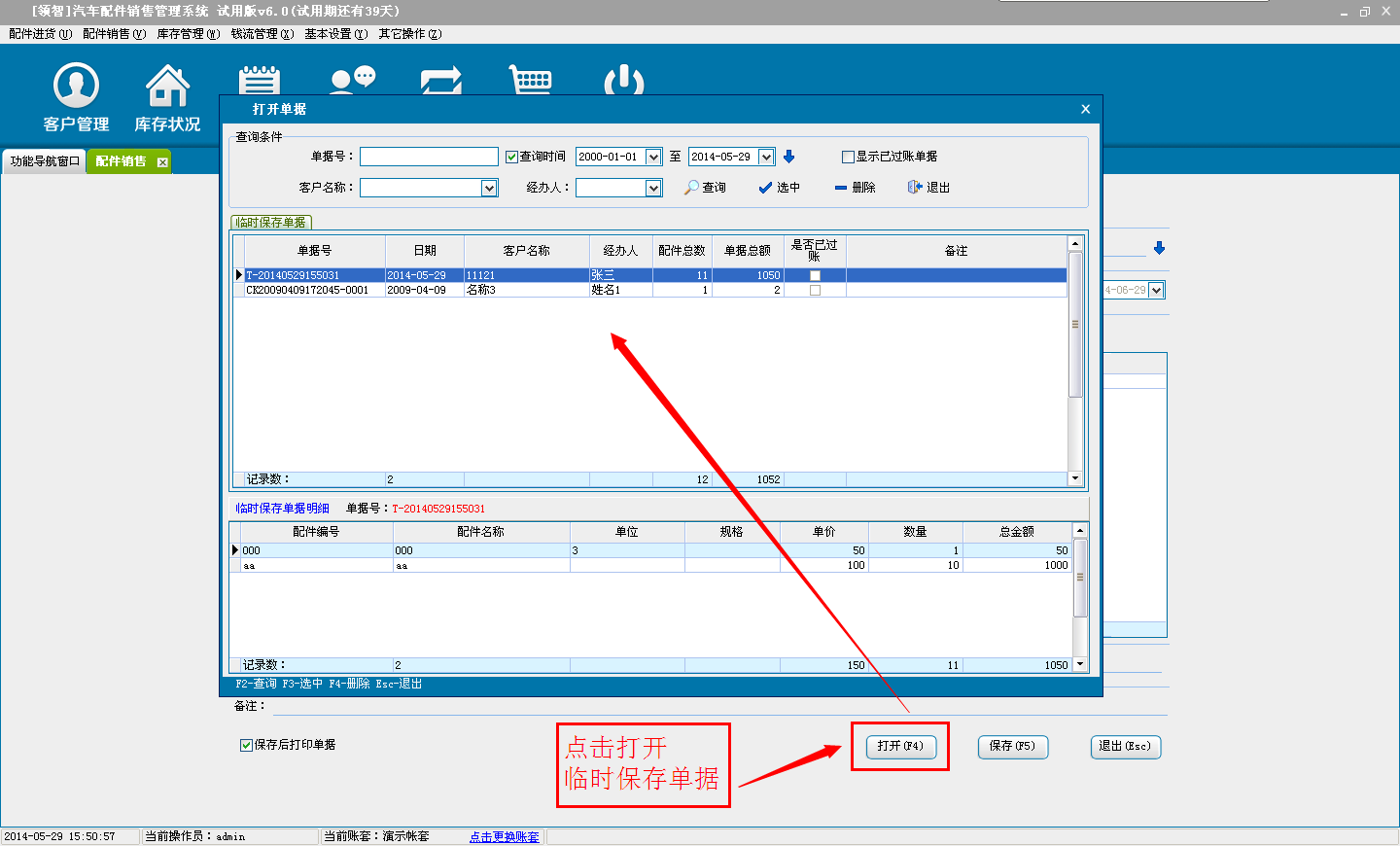Click the 选中 checkmark select icon

point(765,188)
